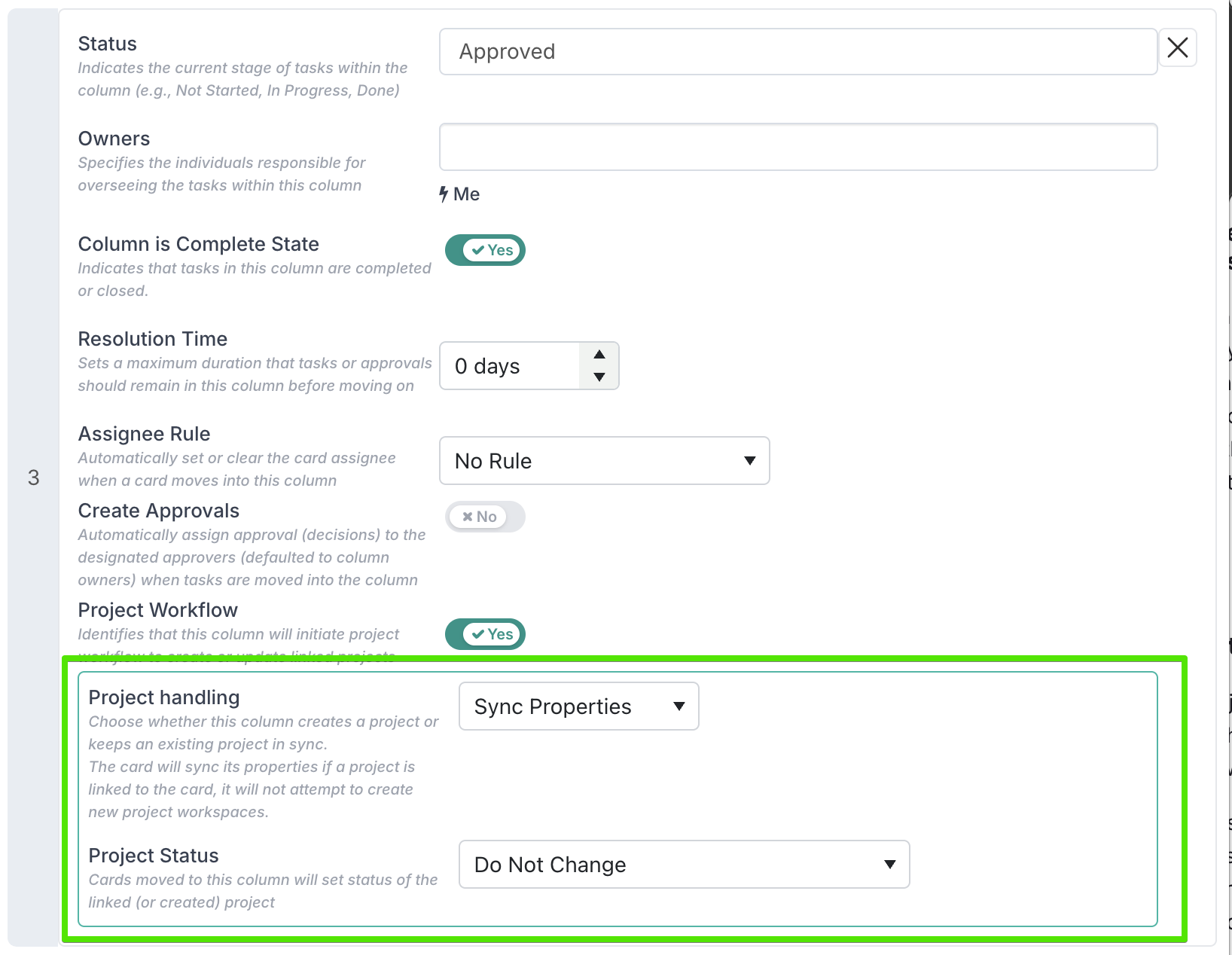The image size is (1232, 955).
Task: Toggle Column is Complete State switch
Action: click(485, 250)
